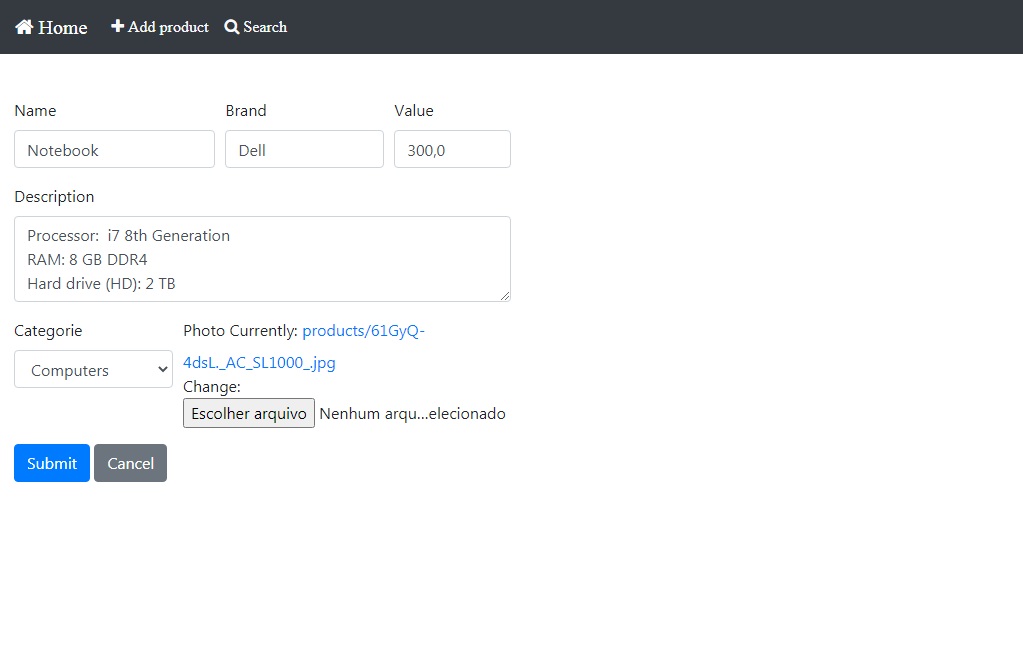Viewport: 1023px width, 655px height.
Task: Click the Value field with 300,0
Action: [x=452, y=148]
